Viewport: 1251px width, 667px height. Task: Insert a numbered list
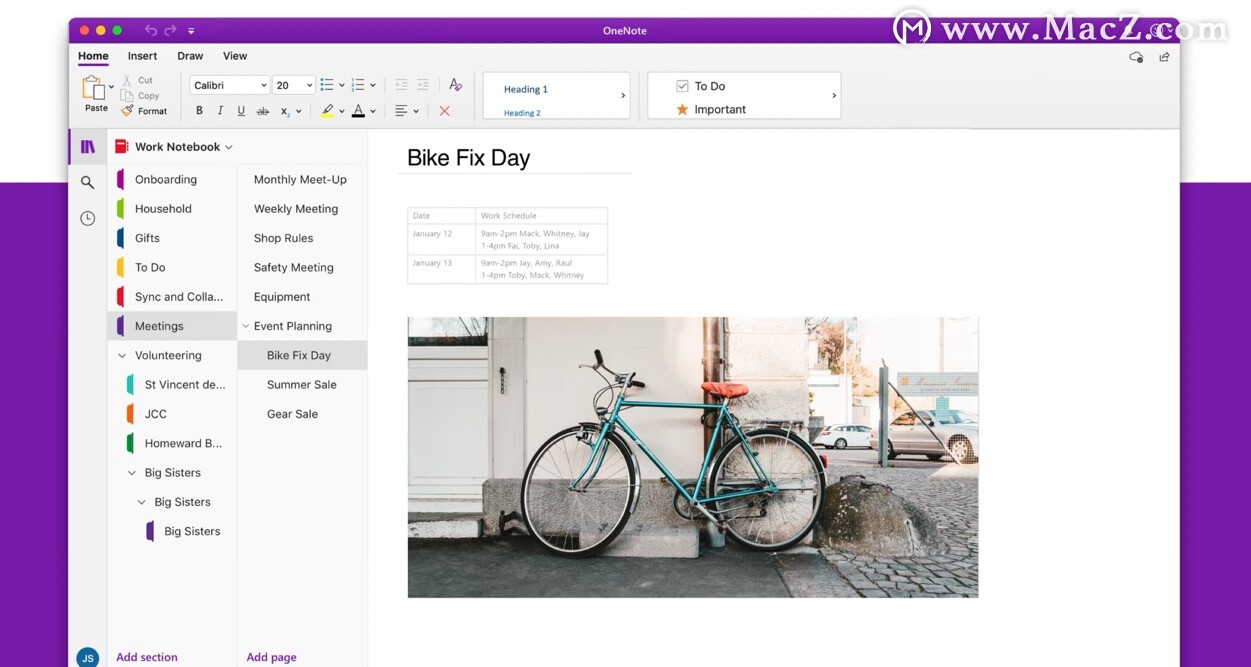pos(358,85)
